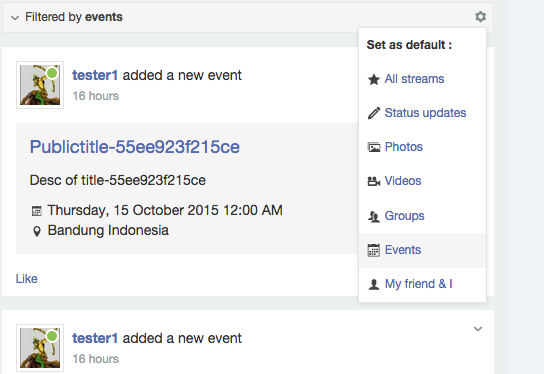
Task: Like the first event post
Action: point(26,279)
